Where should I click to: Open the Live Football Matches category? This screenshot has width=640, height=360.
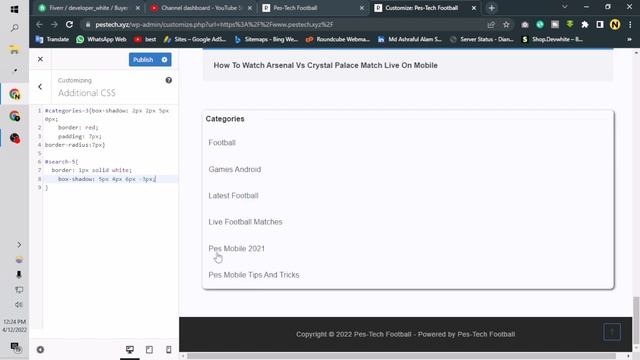[245, 222]
